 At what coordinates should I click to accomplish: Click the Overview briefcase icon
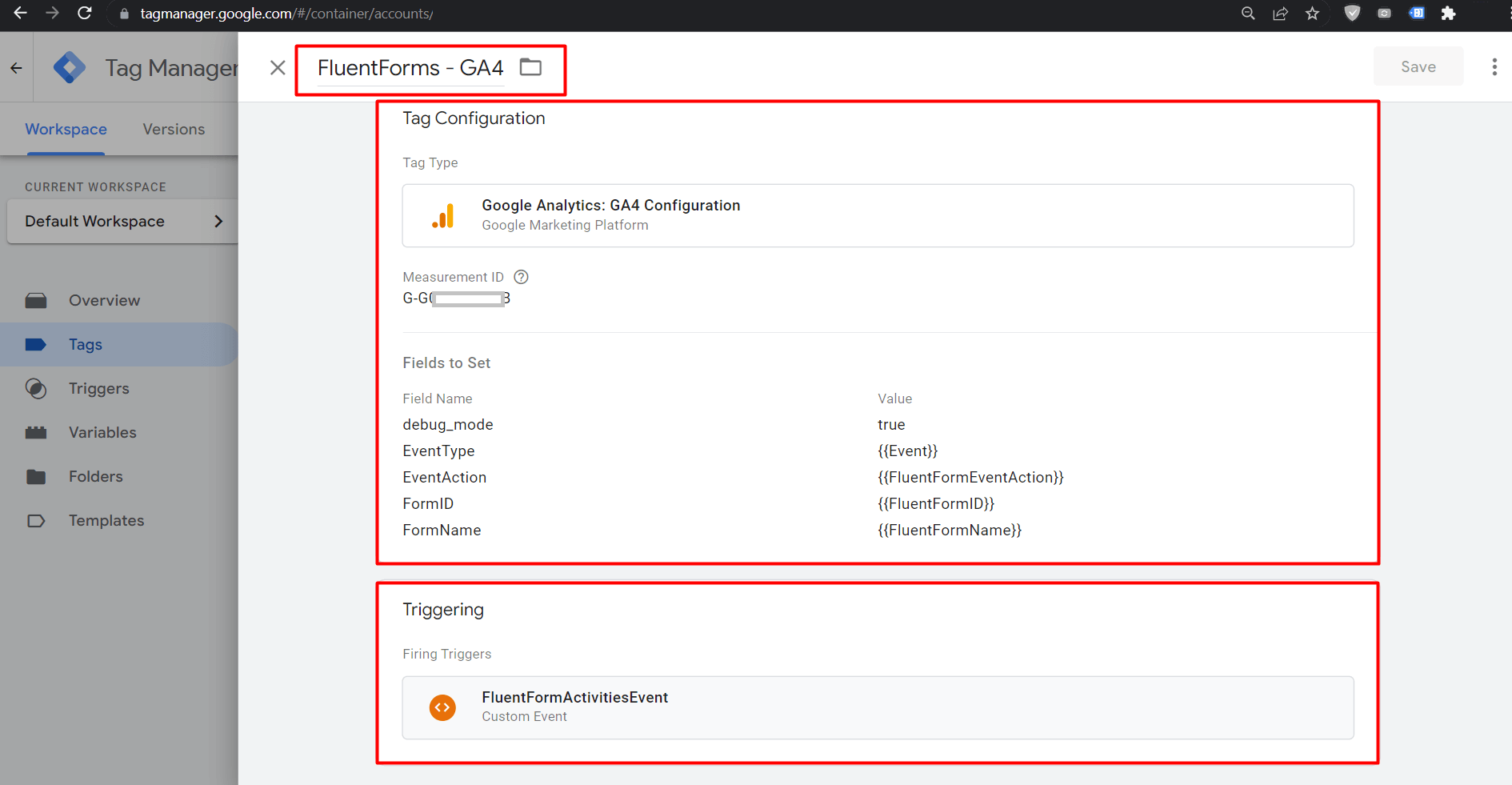(36, 301)
